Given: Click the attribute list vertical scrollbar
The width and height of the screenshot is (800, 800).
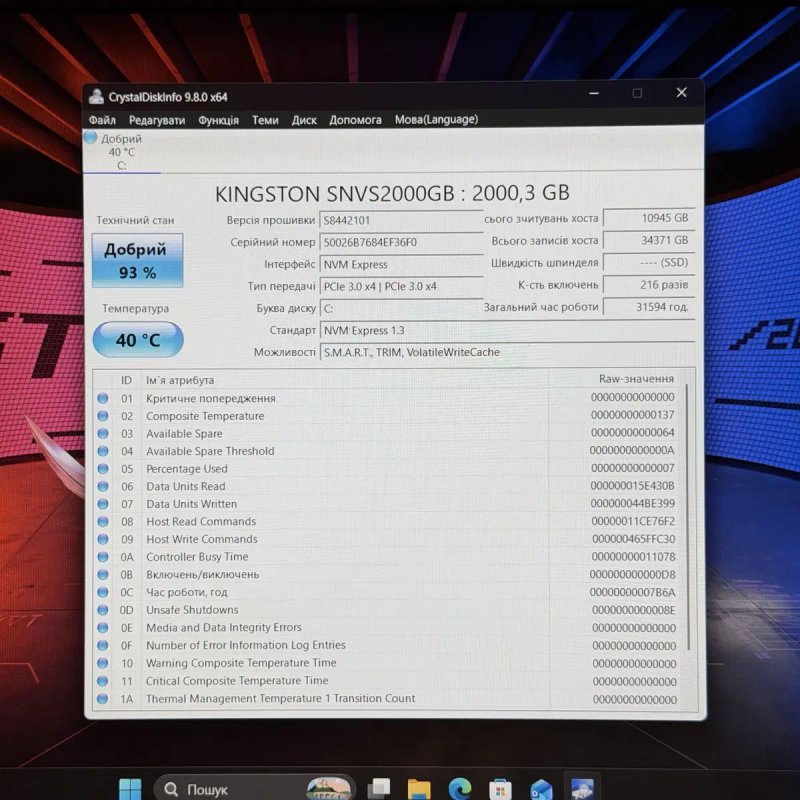Looking at the screenshot, I should coord(688,516).
